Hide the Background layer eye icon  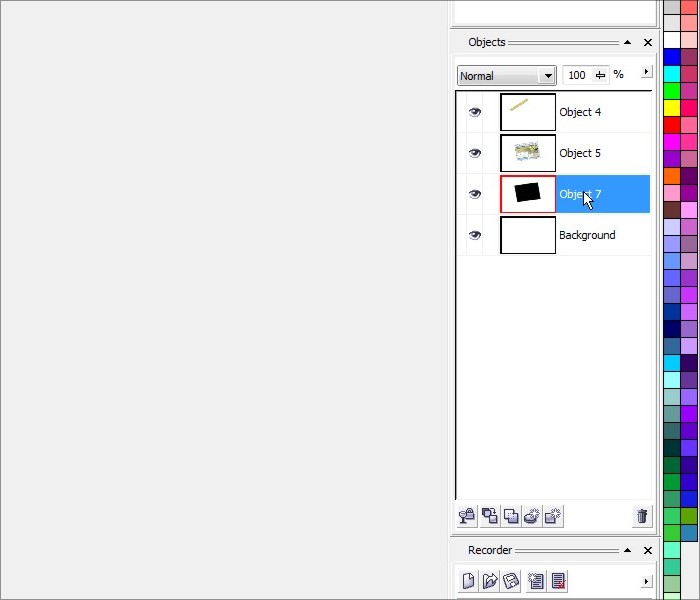click(474, 235)
